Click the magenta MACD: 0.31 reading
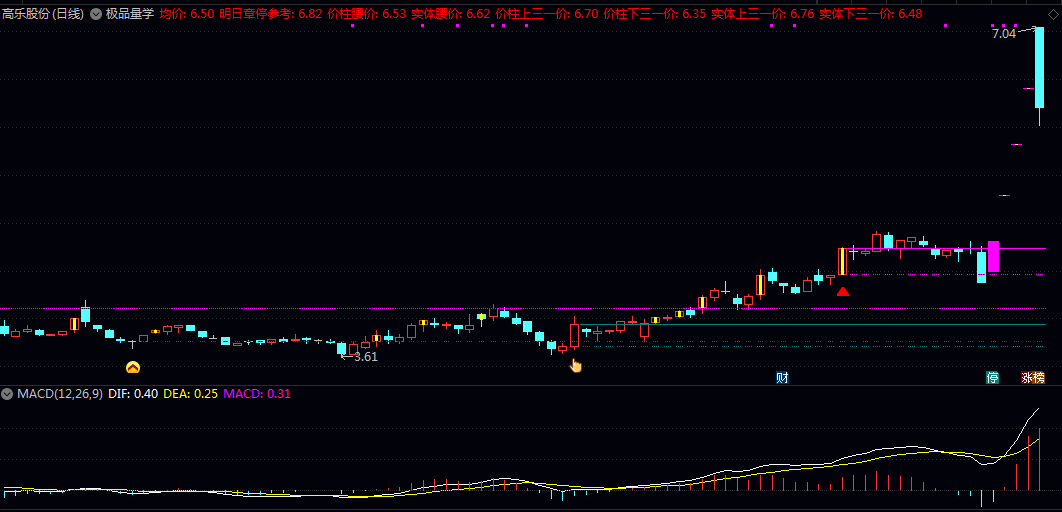Image resolution: width=1062 pixels, height=512 pixels. [257, 393]
